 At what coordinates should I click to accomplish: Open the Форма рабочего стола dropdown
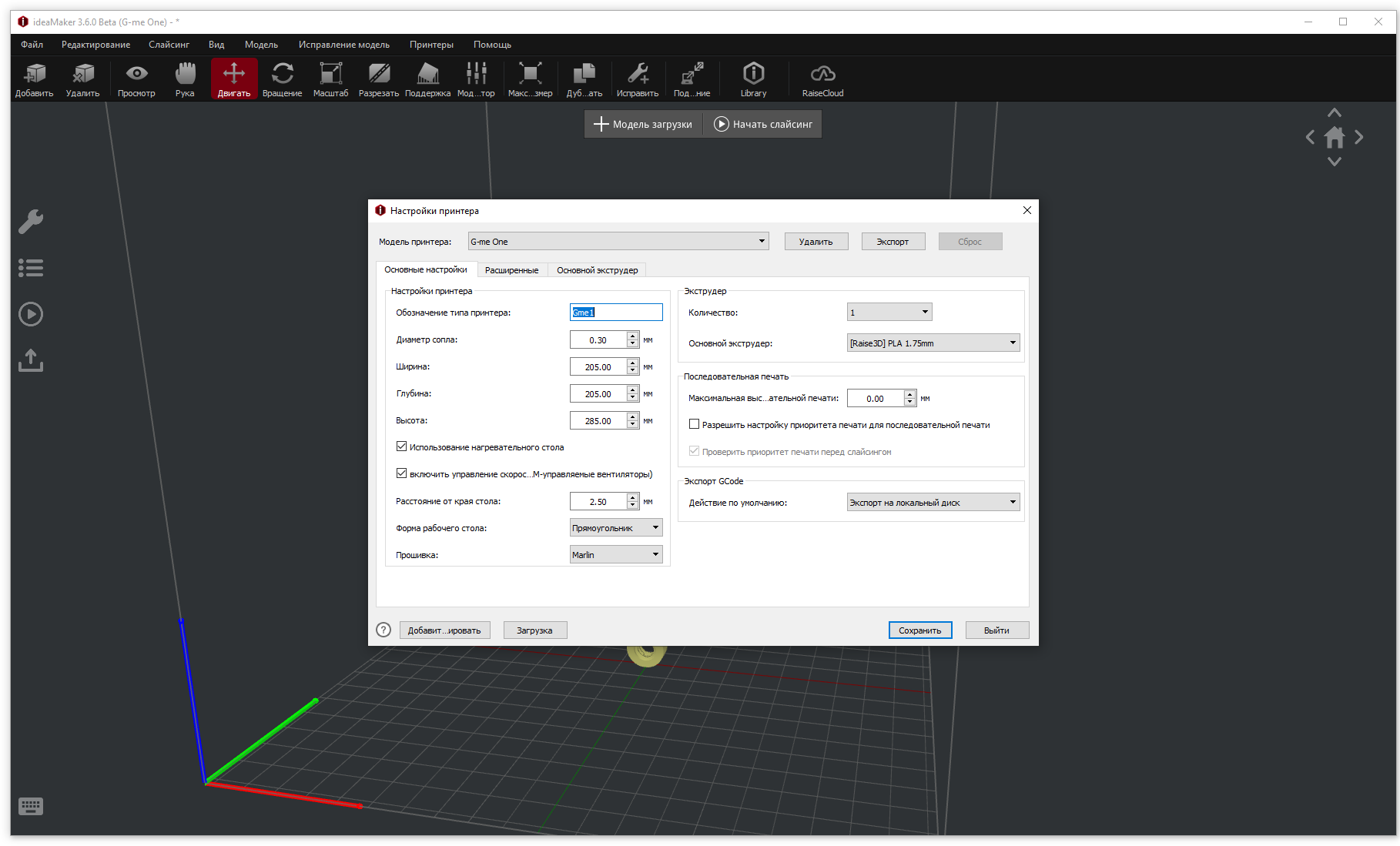click(616, 527)
